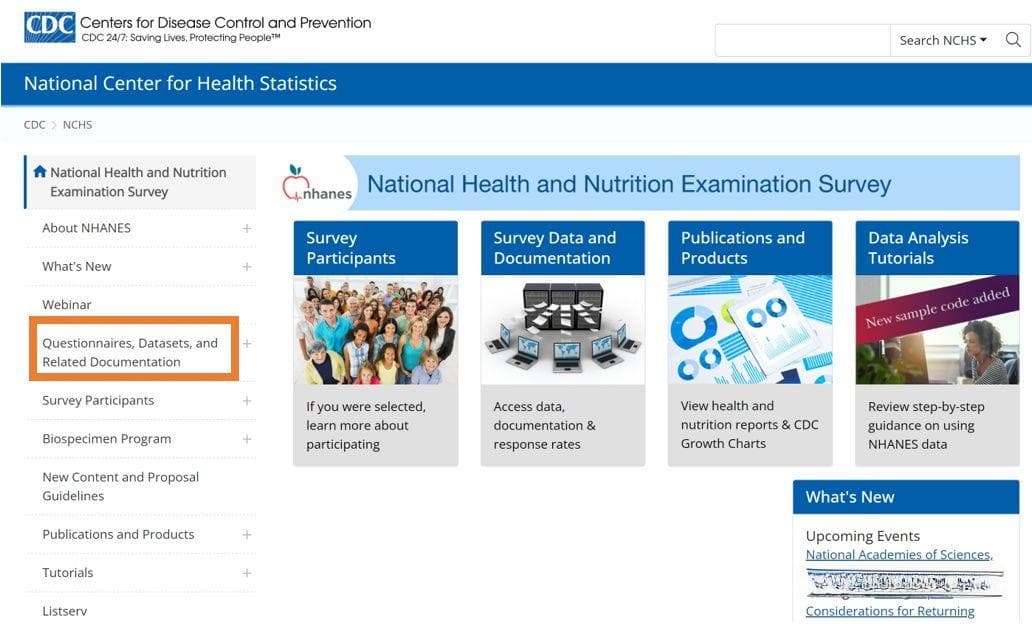The height and width of the screenshot is (629, 1032).
Task: Open the Search NCHS dropdown
Action: click(x=943, y=40)
